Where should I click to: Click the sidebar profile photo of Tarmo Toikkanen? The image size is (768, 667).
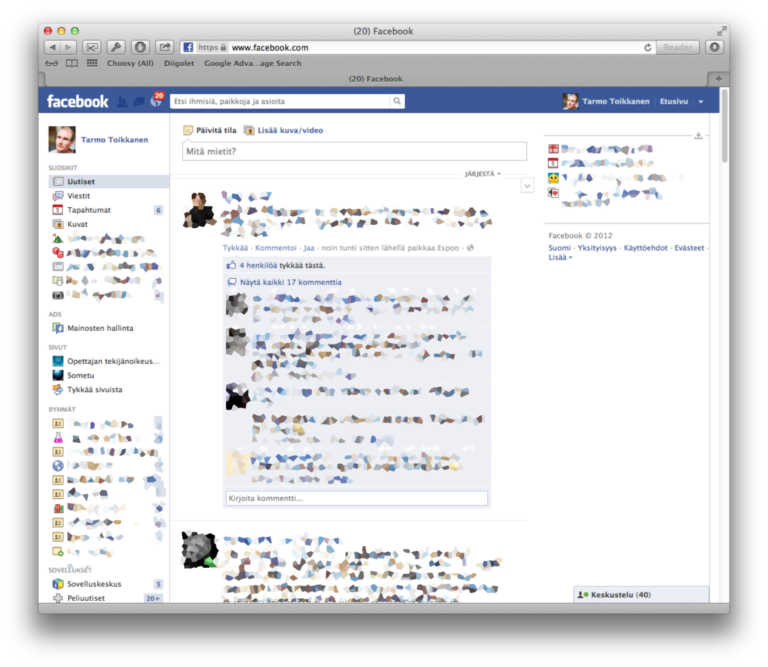[x=62, y=140]
